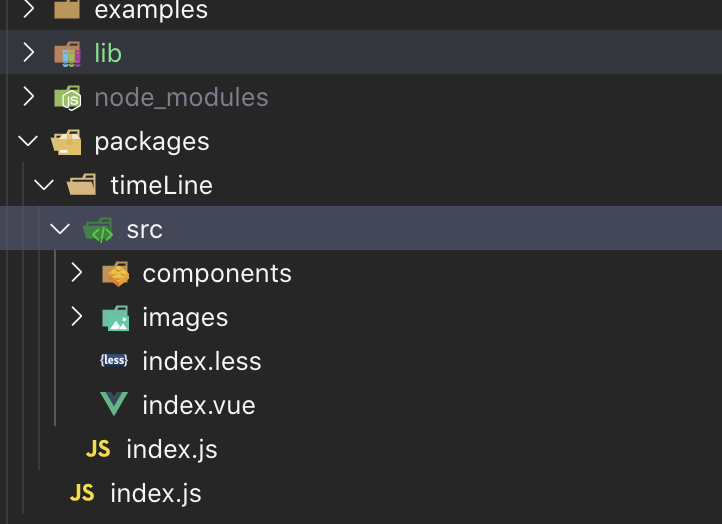
Task: Collapse the packages folder
Action: (28, 142)
